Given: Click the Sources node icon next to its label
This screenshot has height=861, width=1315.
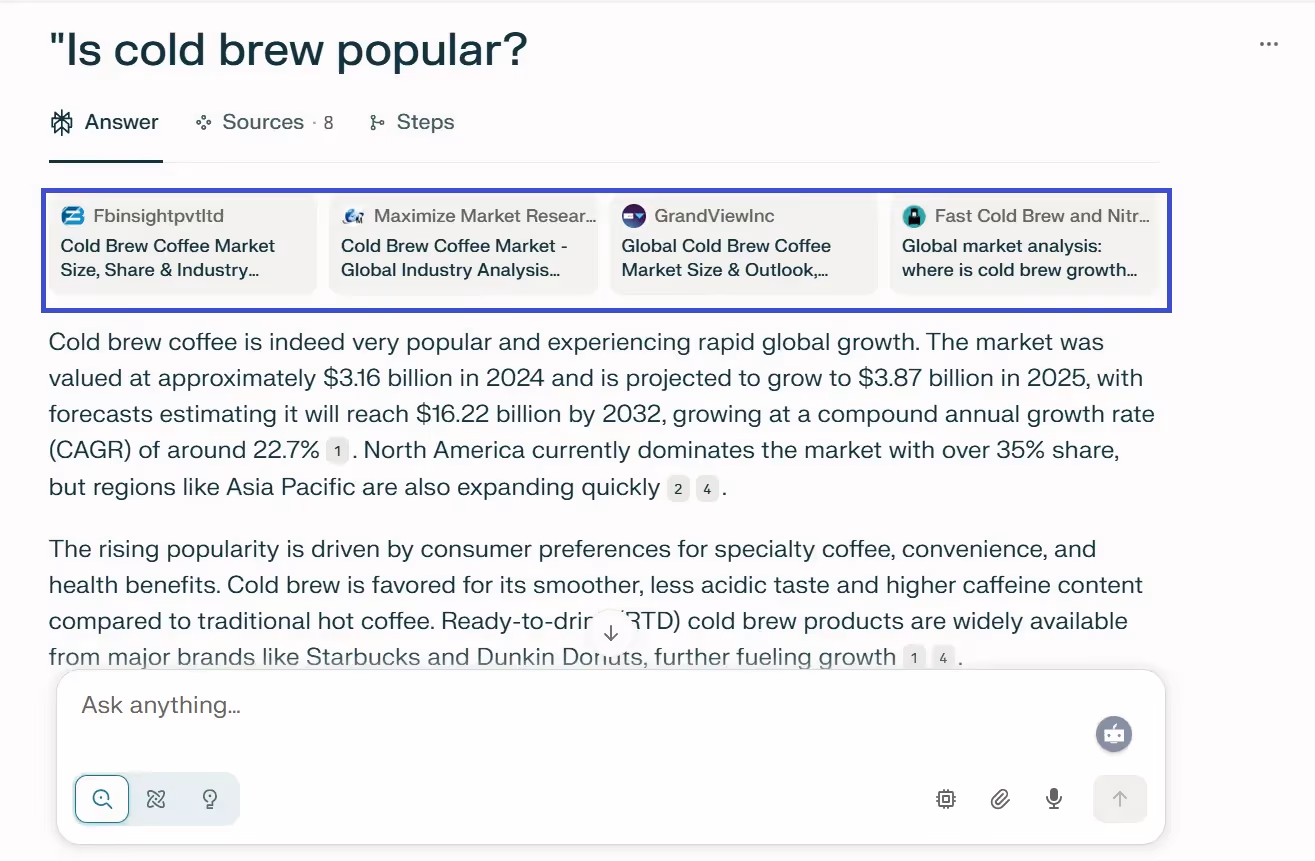Looking at the screenshot, I should pyautogui.click(x=202, y=122).
